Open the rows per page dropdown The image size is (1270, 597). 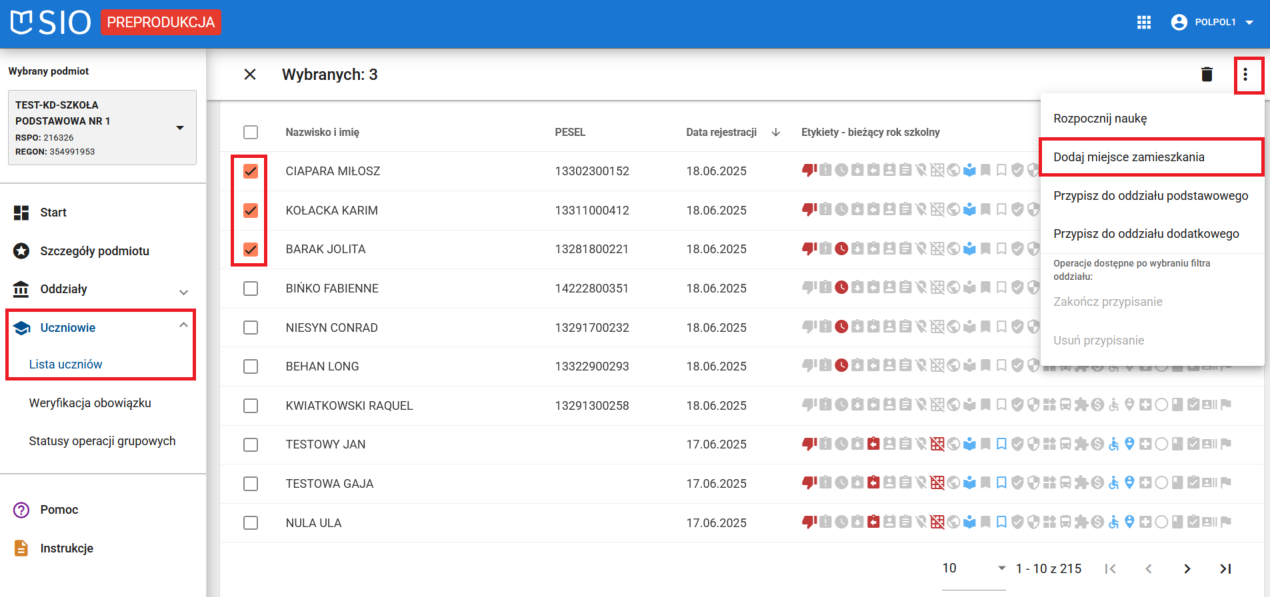point(1001,568)
